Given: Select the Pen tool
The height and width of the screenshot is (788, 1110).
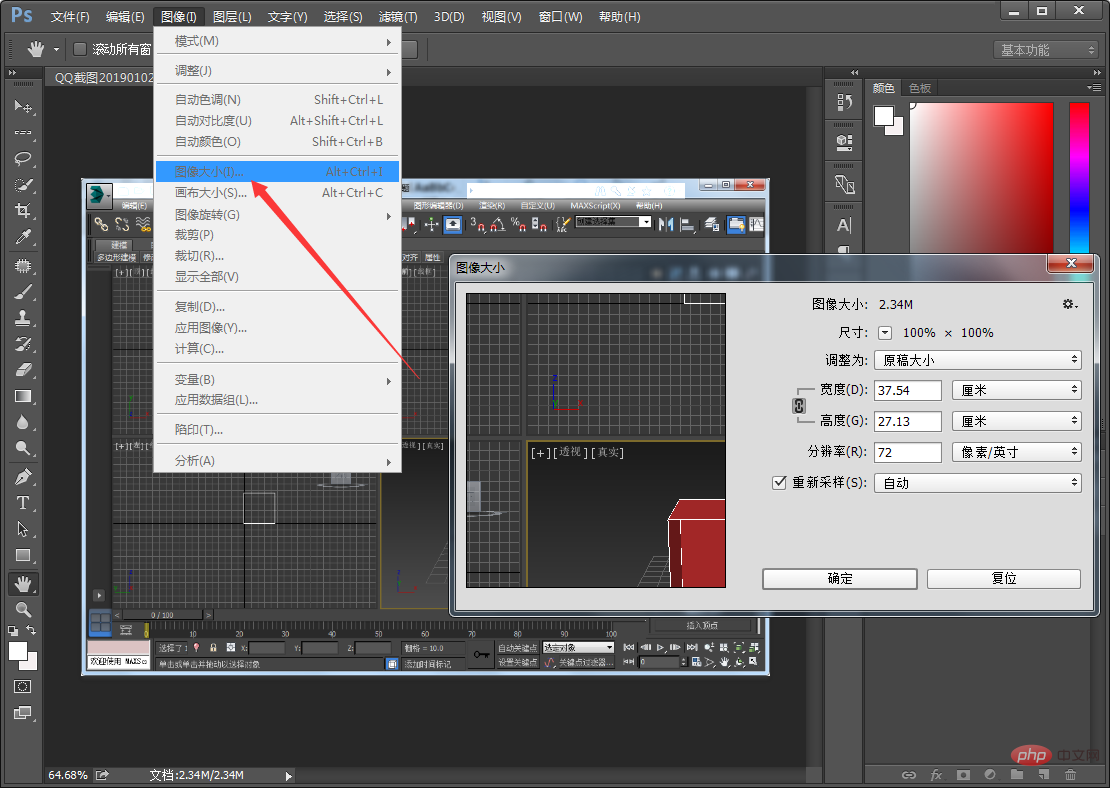Looking at the screenshot, I should point(23,476).
